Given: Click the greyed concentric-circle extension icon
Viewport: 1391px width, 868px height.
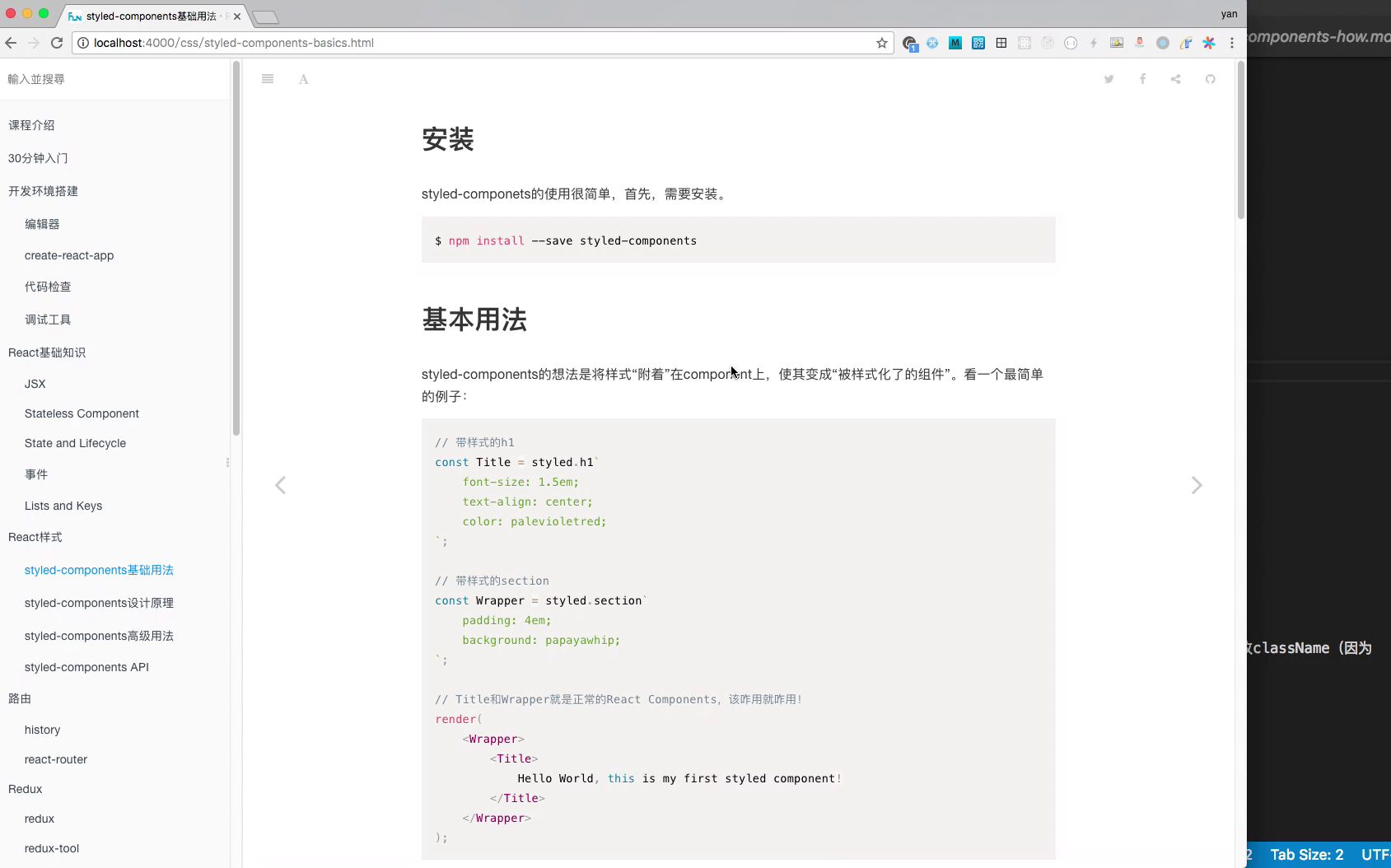Looking at the screenshot, I should [x=1048, y=43].
